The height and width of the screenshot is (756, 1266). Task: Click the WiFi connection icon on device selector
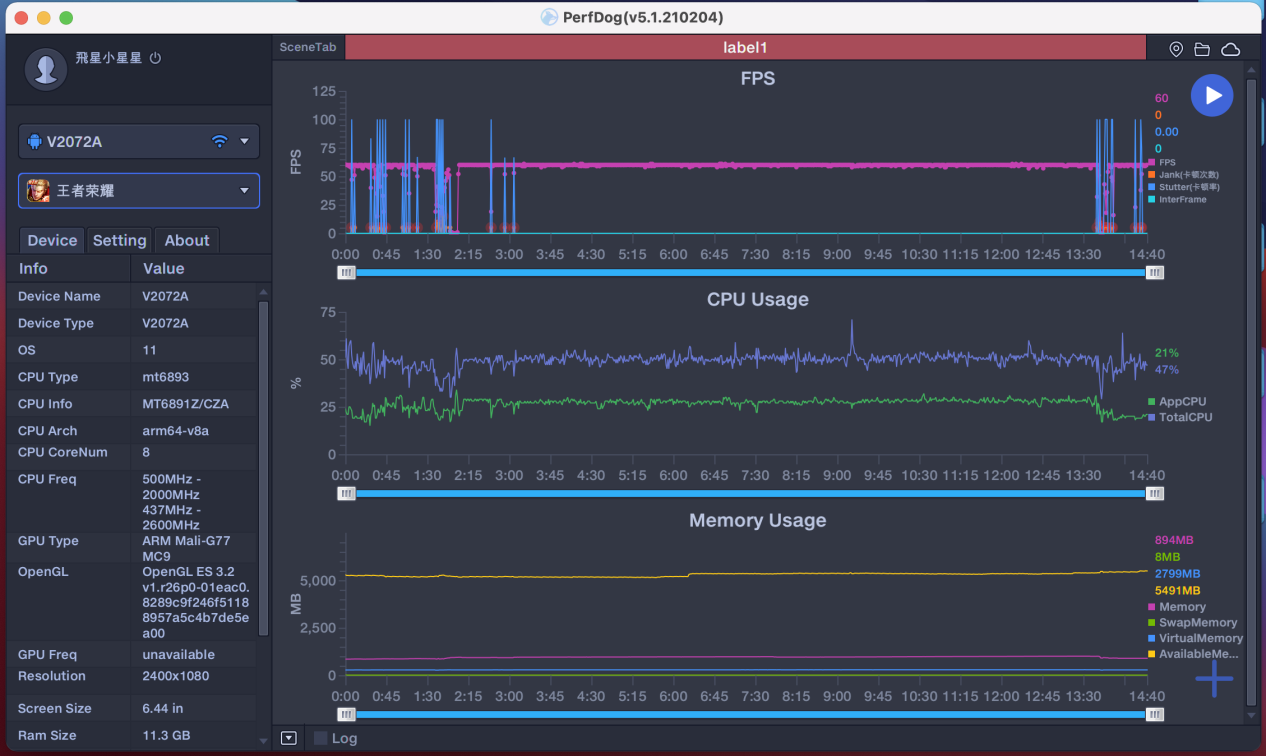pos(220,141)
